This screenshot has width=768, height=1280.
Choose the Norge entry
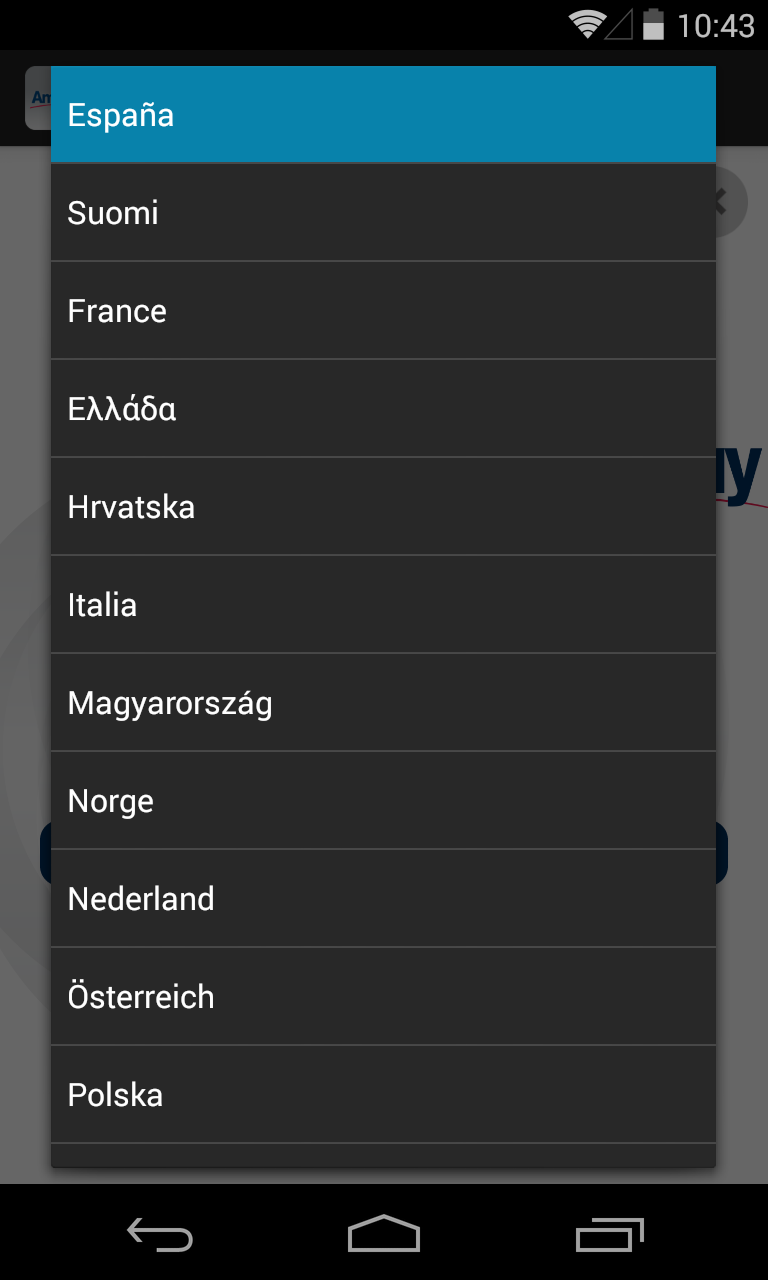coord(383,800)
